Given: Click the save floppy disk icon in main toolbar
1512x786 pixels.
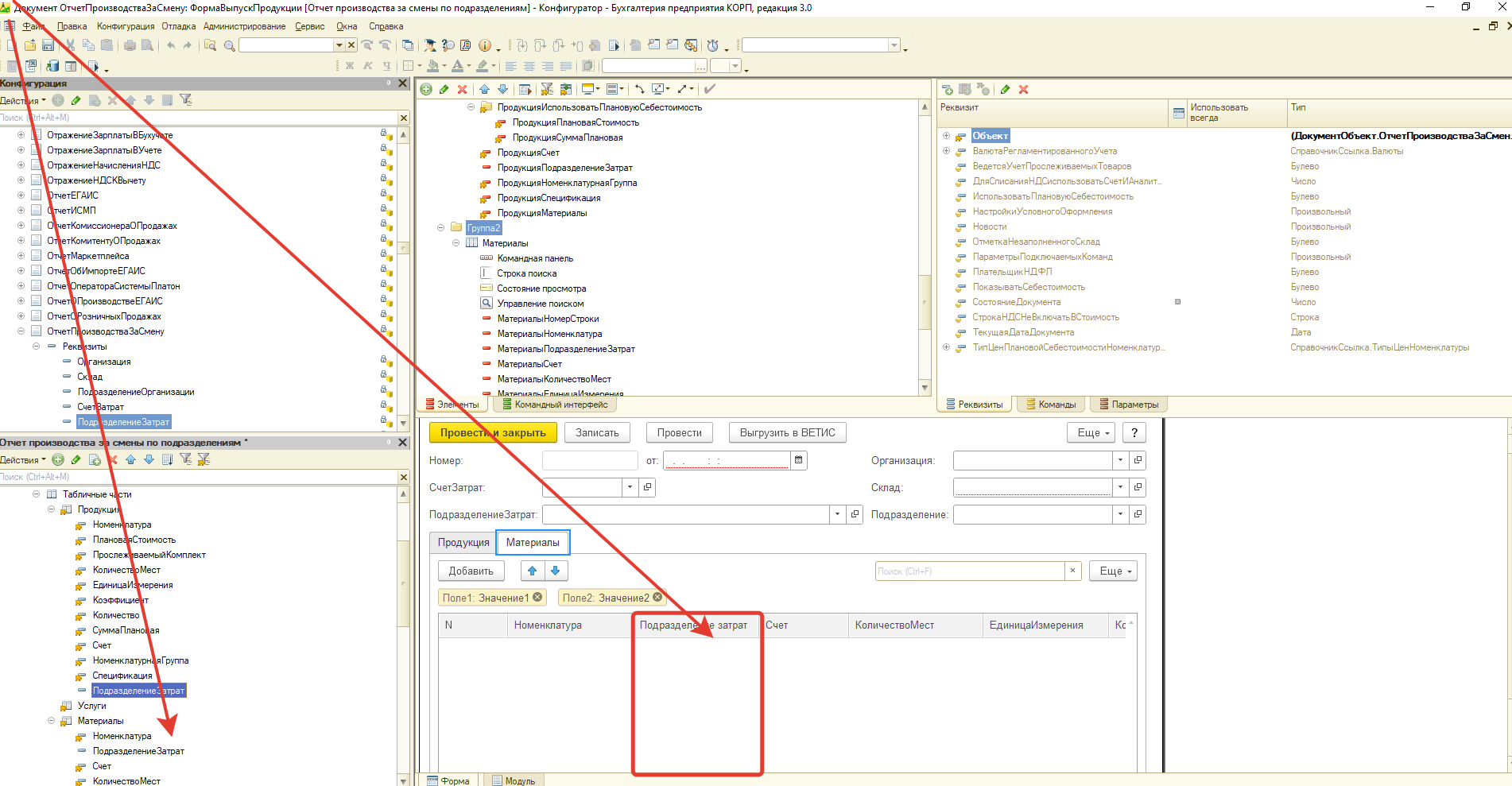Looking at the screenshot, I should click(x=48, y=45).
